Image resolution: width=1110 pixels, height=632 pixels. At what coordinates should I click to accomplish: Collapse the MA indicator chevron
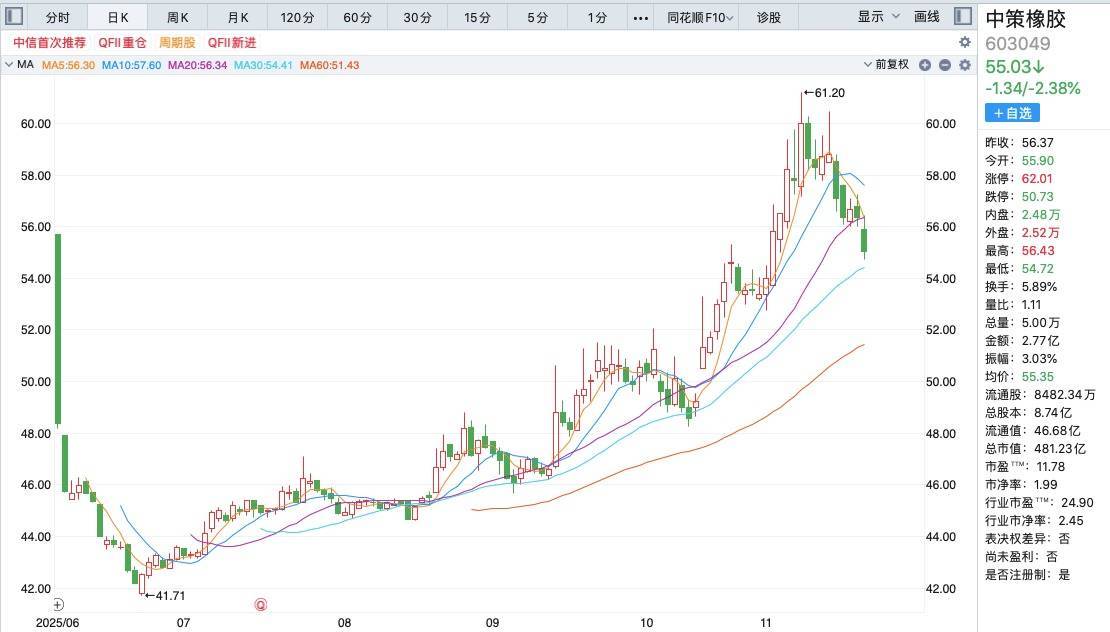click(9, 65)
